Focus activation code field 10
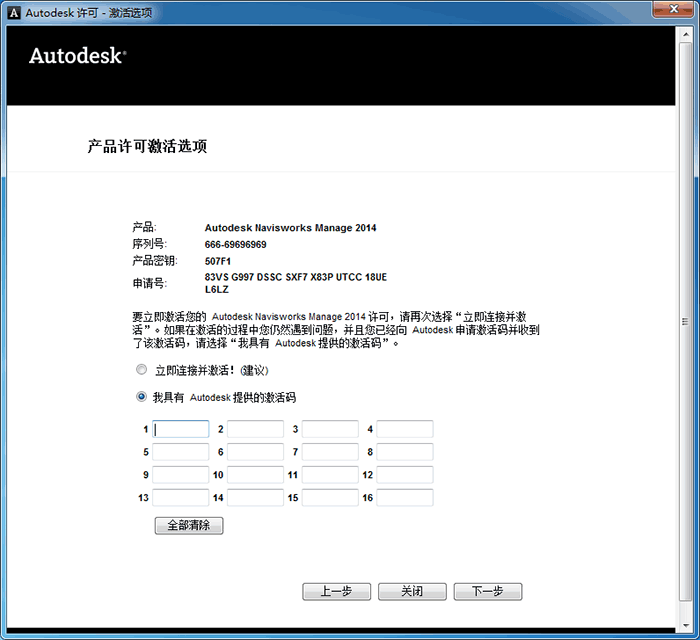Screen dimensions: 700x640 255,475
